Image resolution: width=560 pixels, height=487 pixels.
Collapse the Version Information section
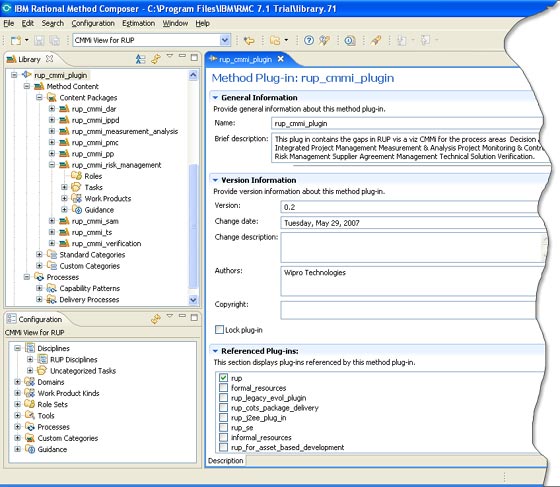tap(215, 180)
